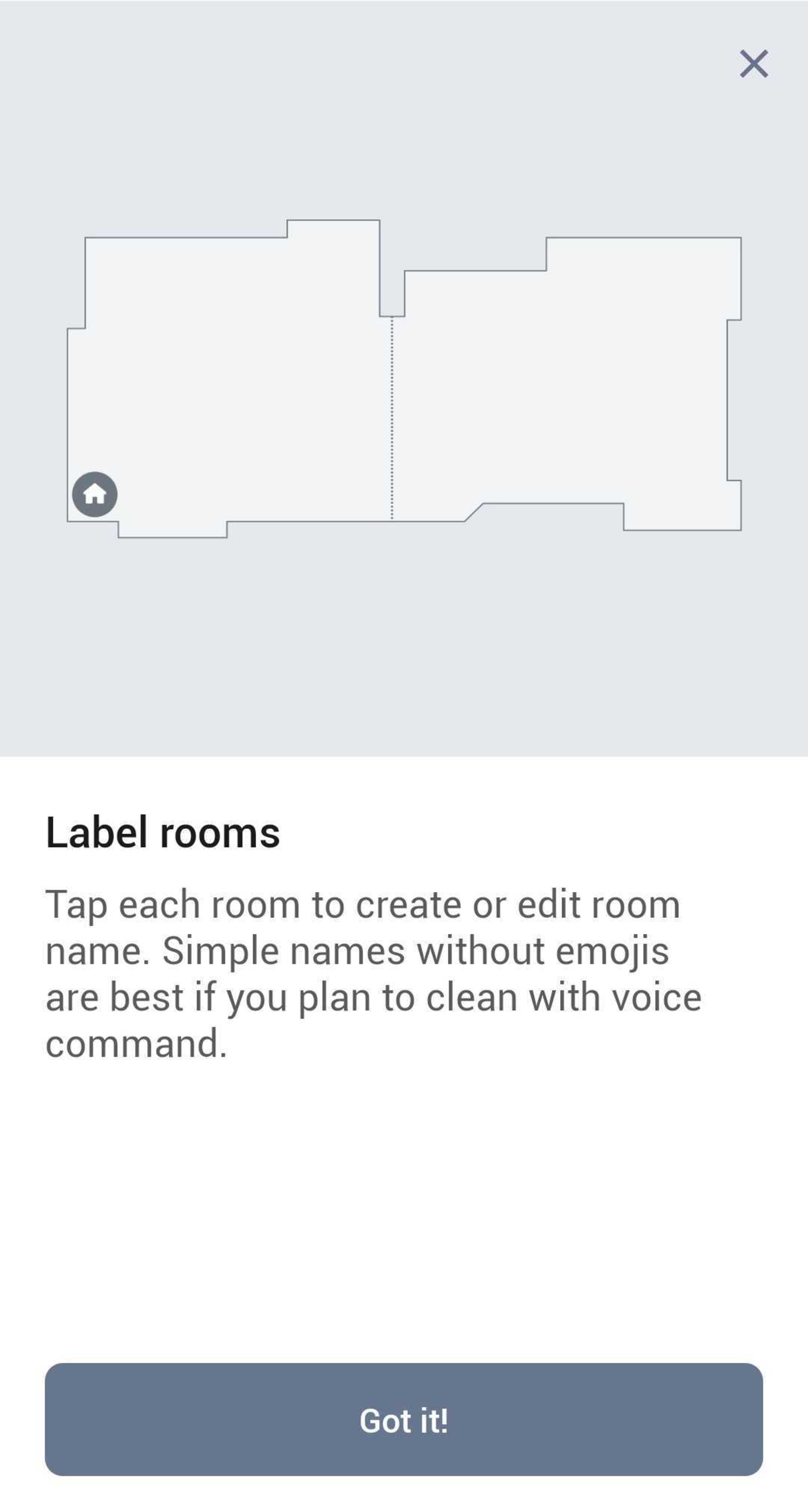Click the diagonal wall under the right room
This screenshot has height=1512, width=808.
(x=473, y=512)
